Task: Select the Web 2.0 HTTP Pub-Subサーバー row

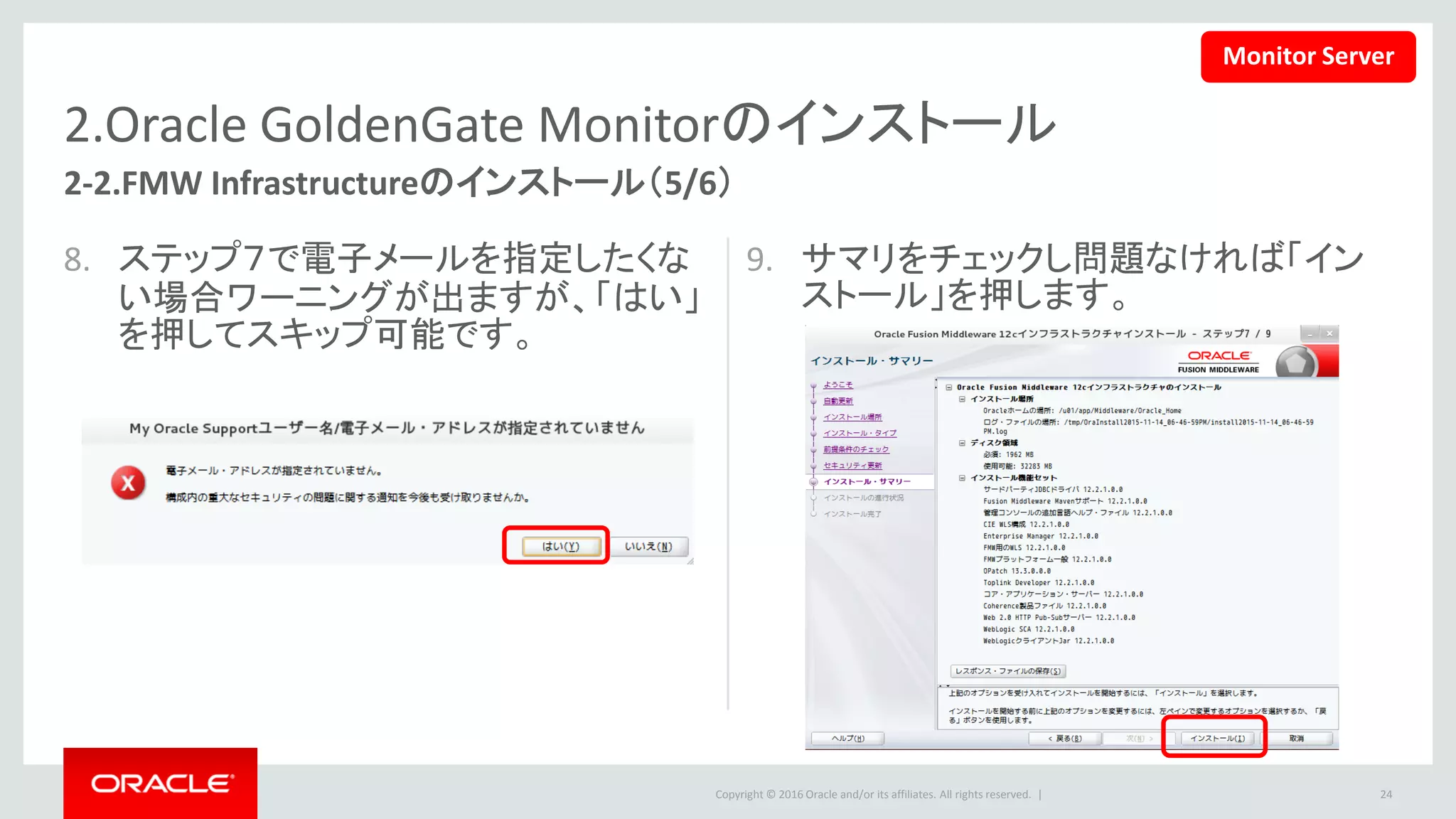Action: [1059, 618]
